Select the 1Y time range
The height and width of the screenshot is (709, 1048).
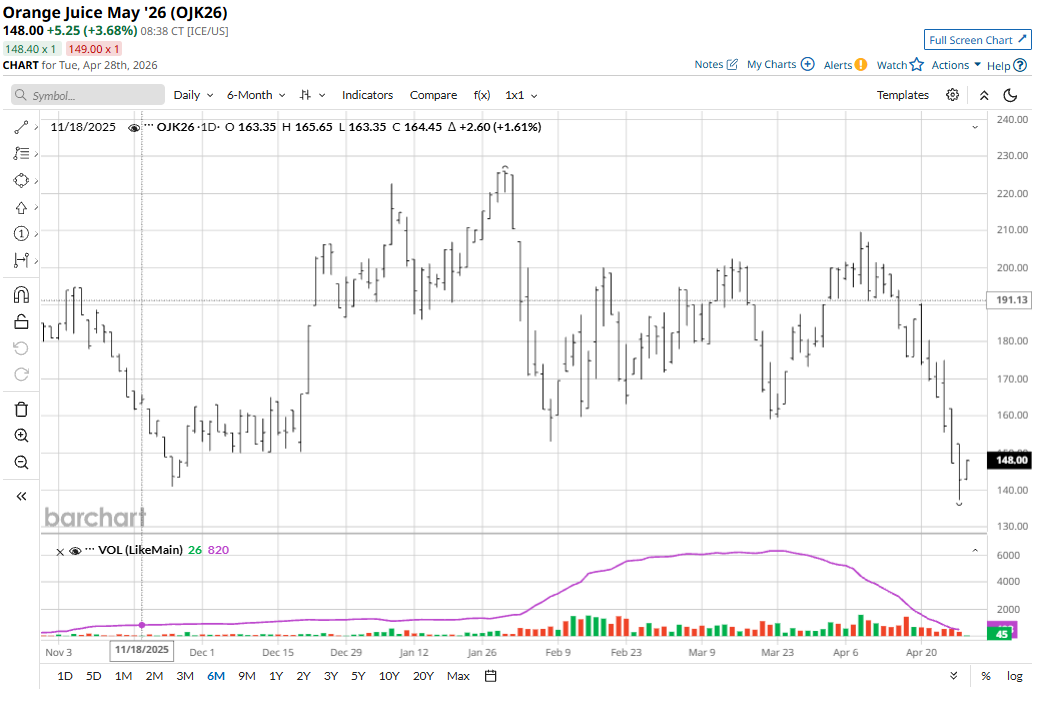tap(276, 676)
